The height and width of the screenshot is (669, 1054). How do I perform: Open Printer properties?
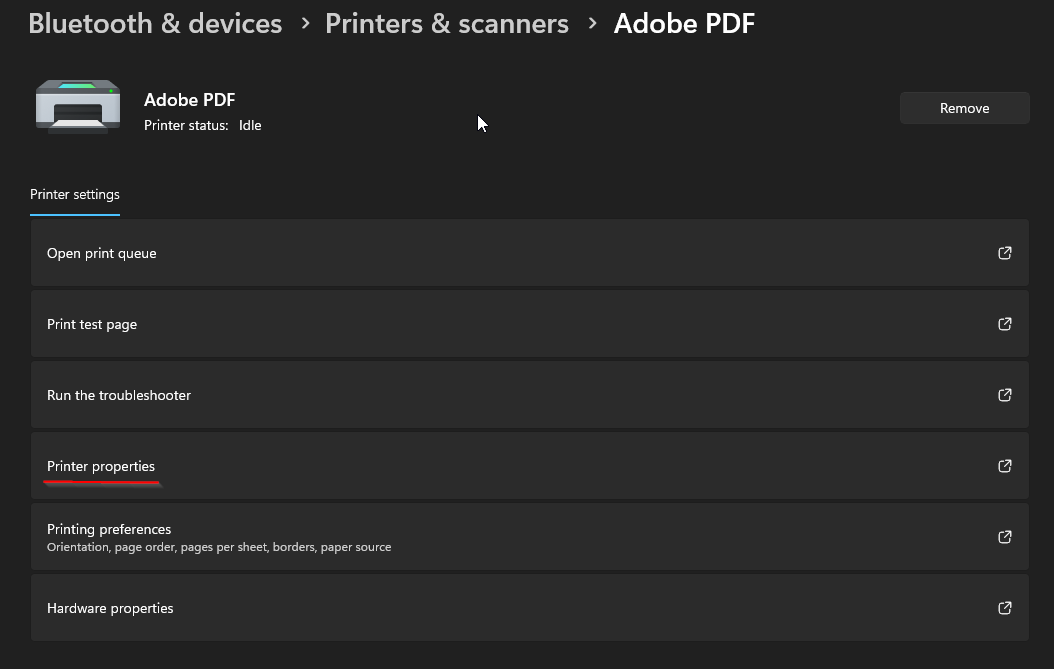(x=530, y=466)
